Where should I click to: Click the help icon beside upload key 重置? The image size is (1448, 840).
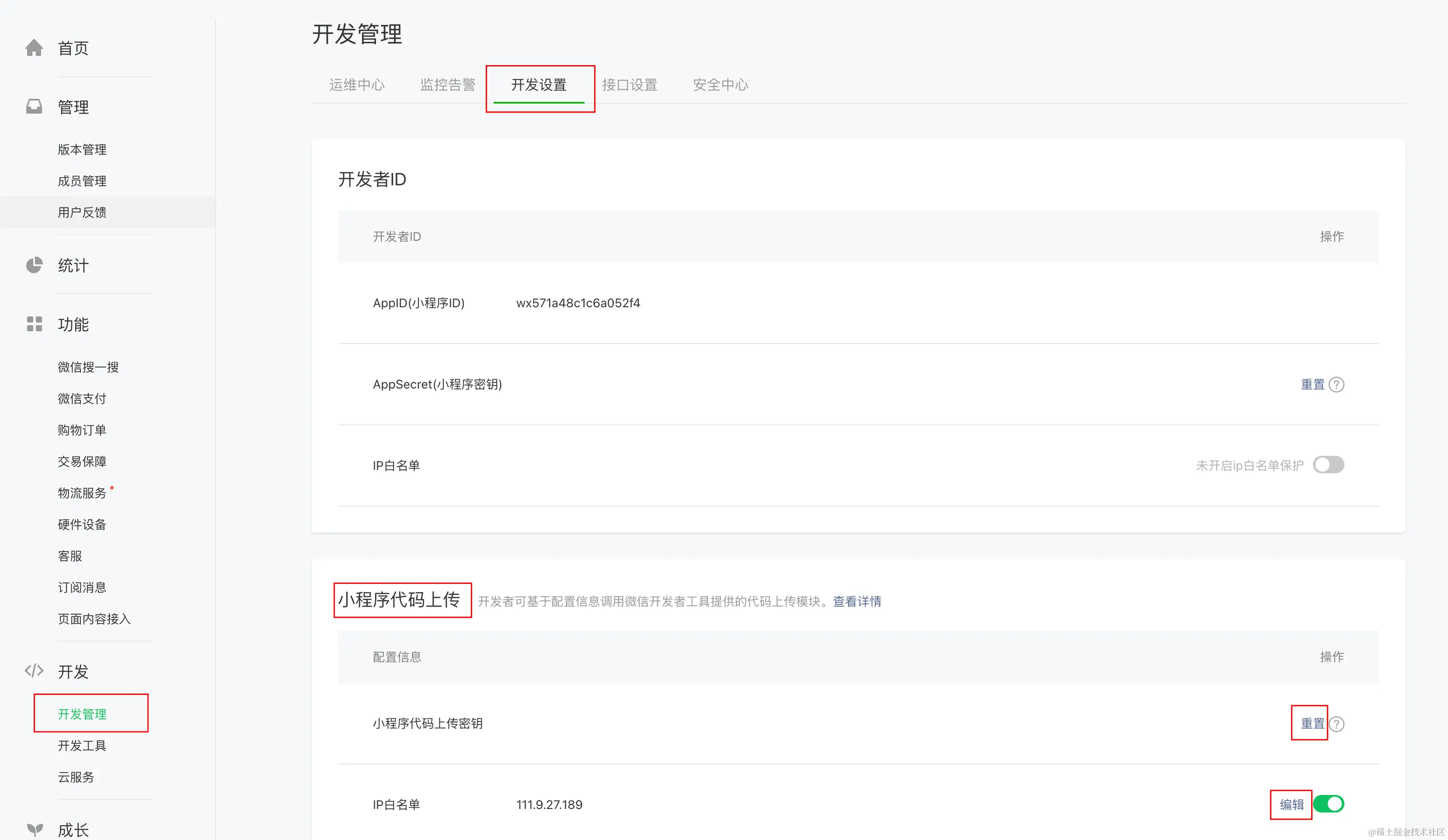click(x=1336, y=724)
